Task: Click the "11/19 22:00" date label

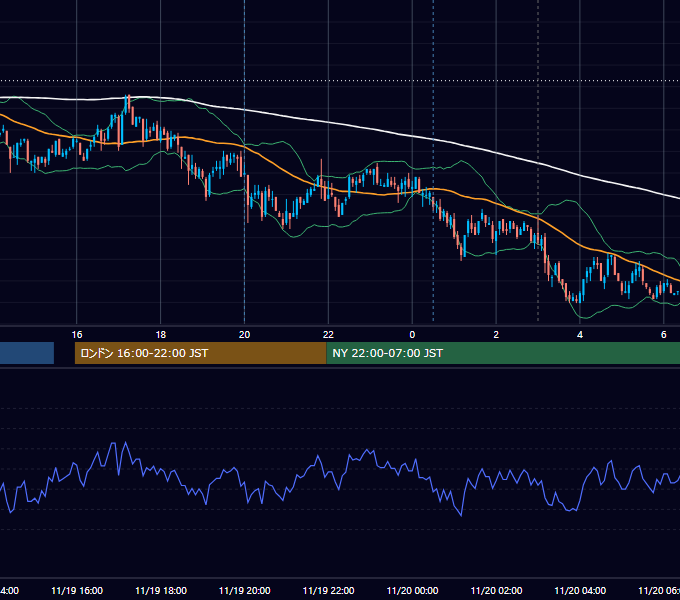Action: pos(328,590)
